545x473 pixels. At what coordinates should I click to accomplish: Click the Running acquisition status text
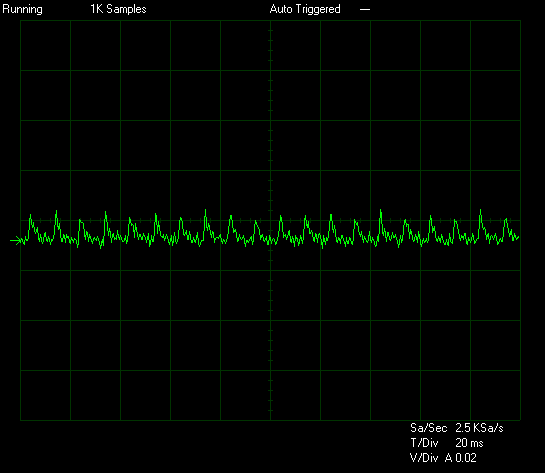22,9
